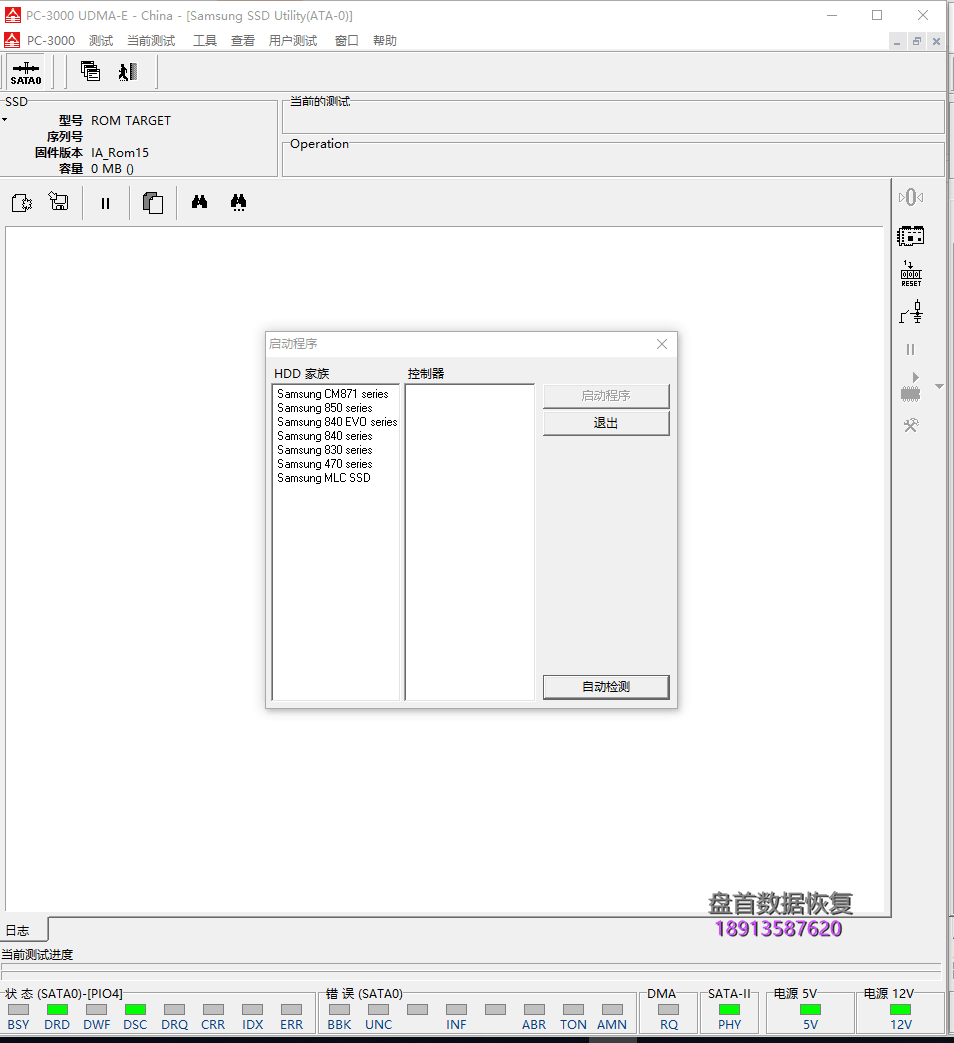Screen dimensions: 954x1043
Task: Click the green 12V power indicator
Action: pyautogui.click(x=901, y=1010)
